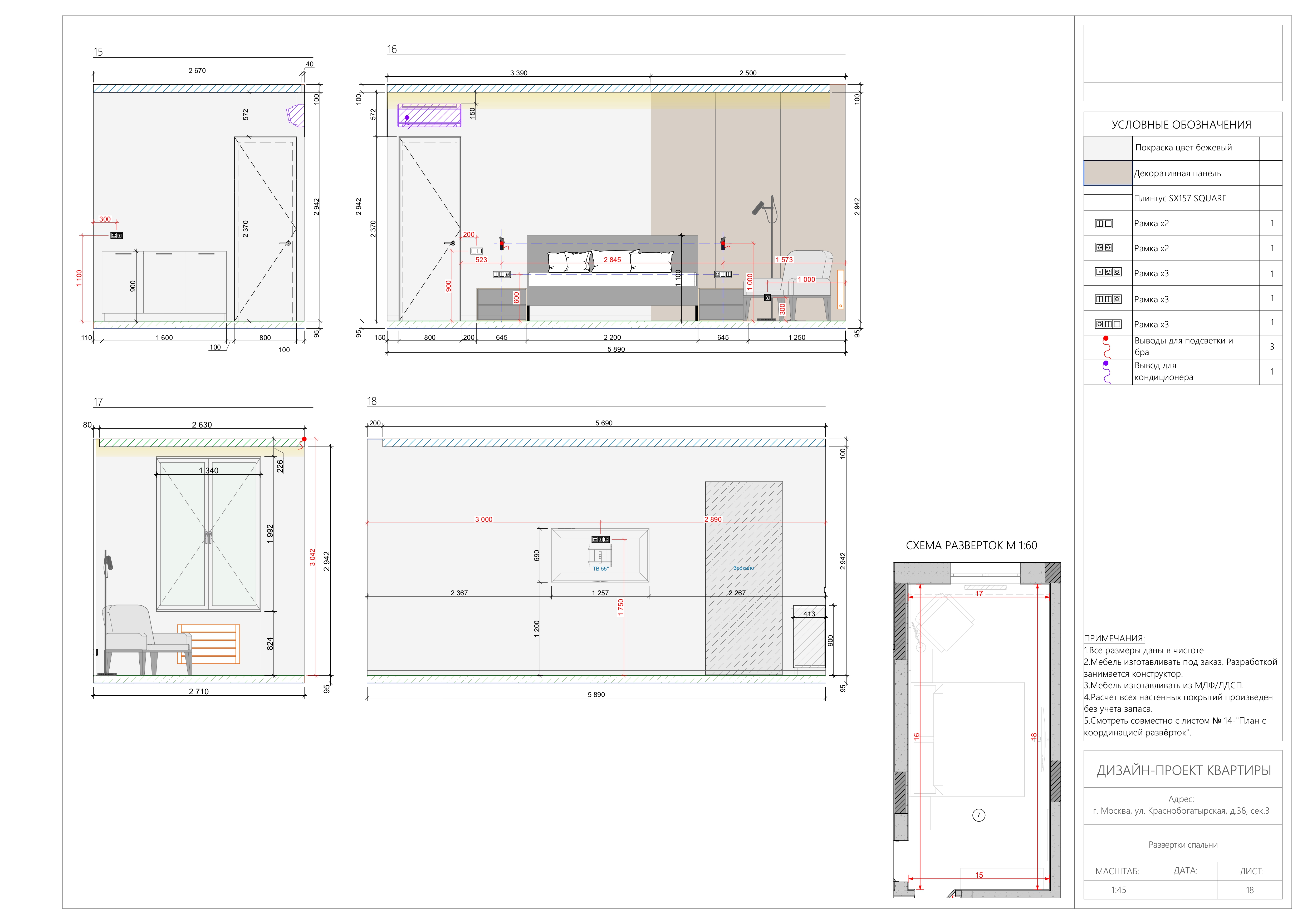Click the red '1 750' dimension below the TV

[620, 607]
